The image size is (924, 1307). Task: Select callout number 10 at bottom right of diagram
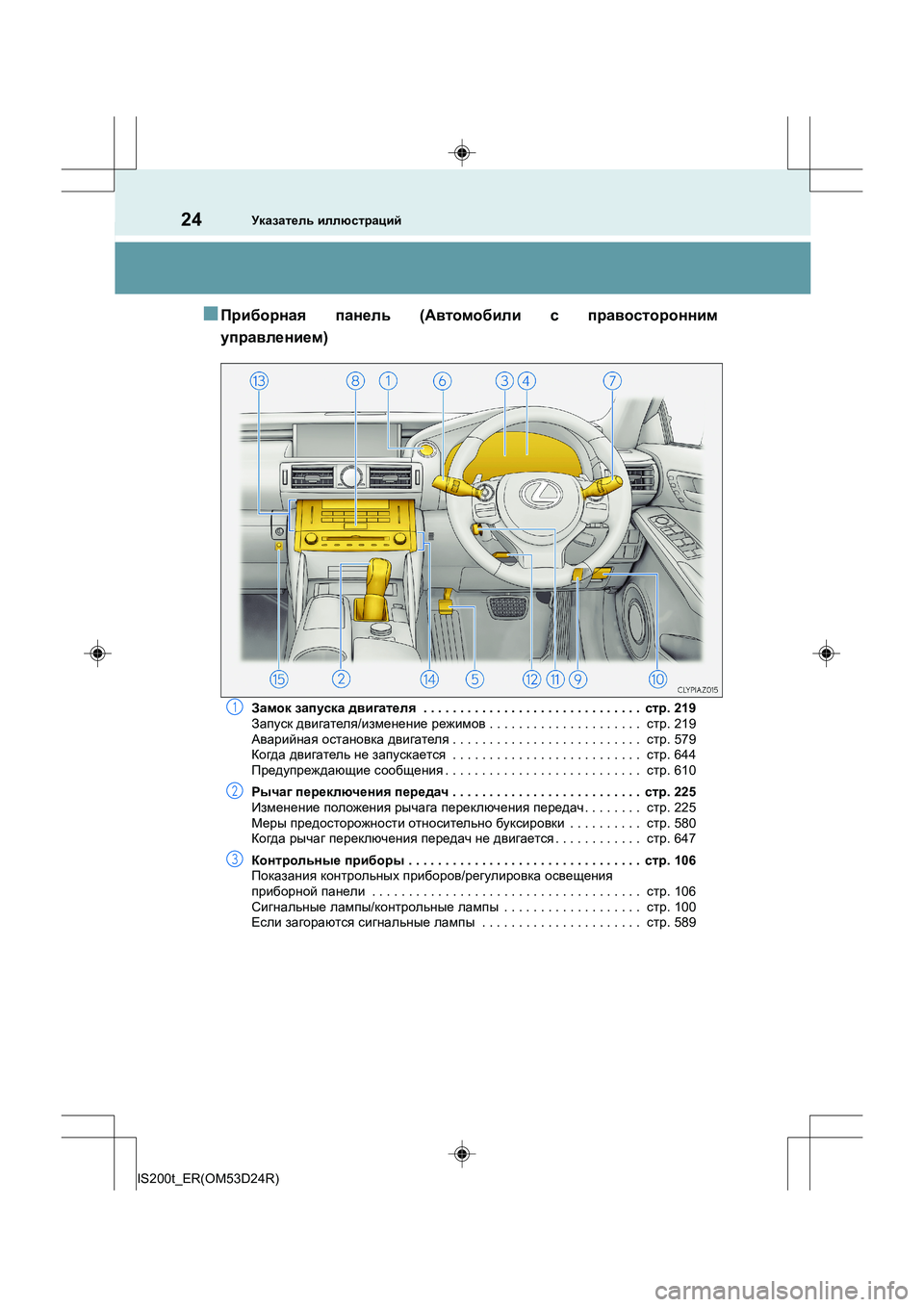pyautogui.click(x=657, y=679)
